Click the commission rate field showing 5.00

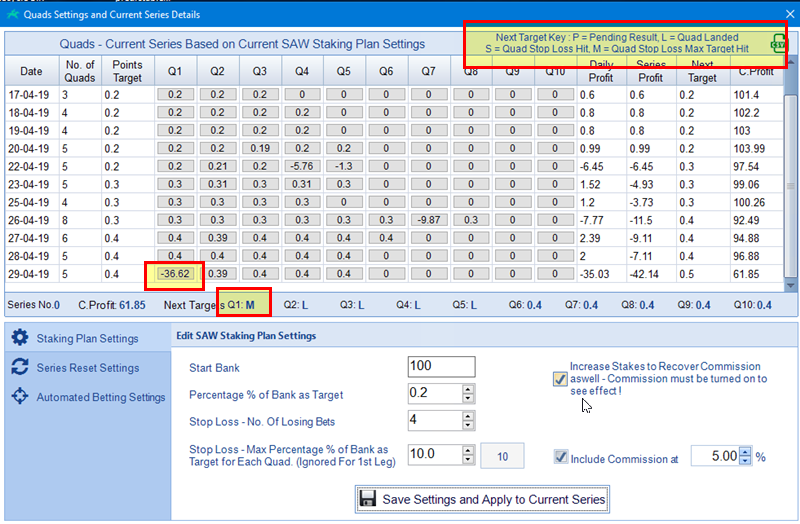(715, 456)
